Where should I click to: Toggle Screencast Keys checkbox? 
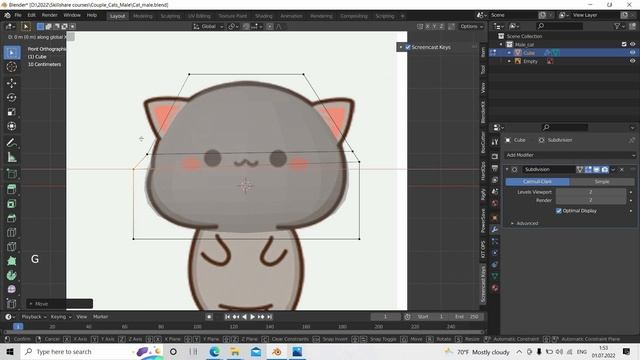pos(408,47)
